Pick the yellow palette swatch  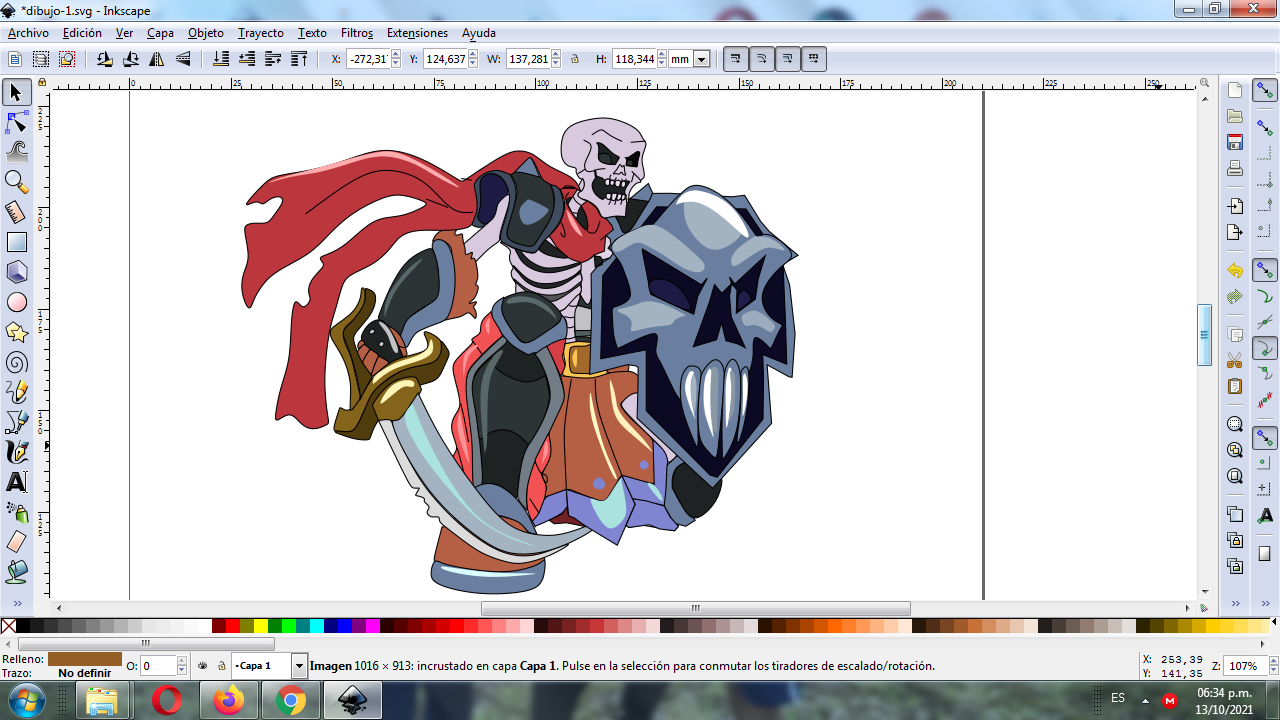coord(261,626)
